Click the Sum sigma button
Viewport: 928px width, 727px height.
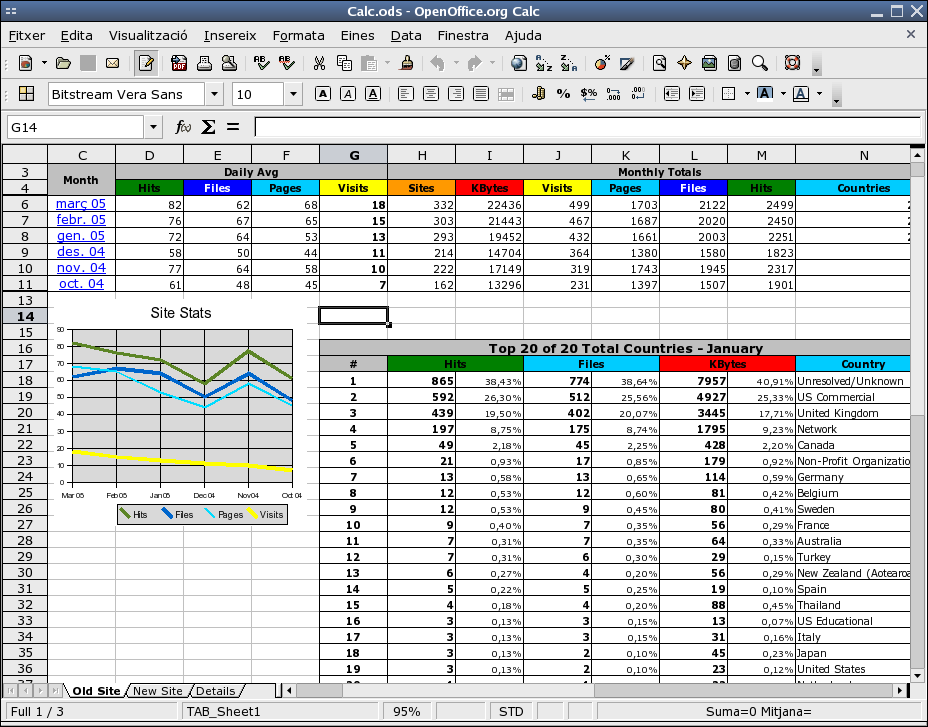click(x=208, y=127)
